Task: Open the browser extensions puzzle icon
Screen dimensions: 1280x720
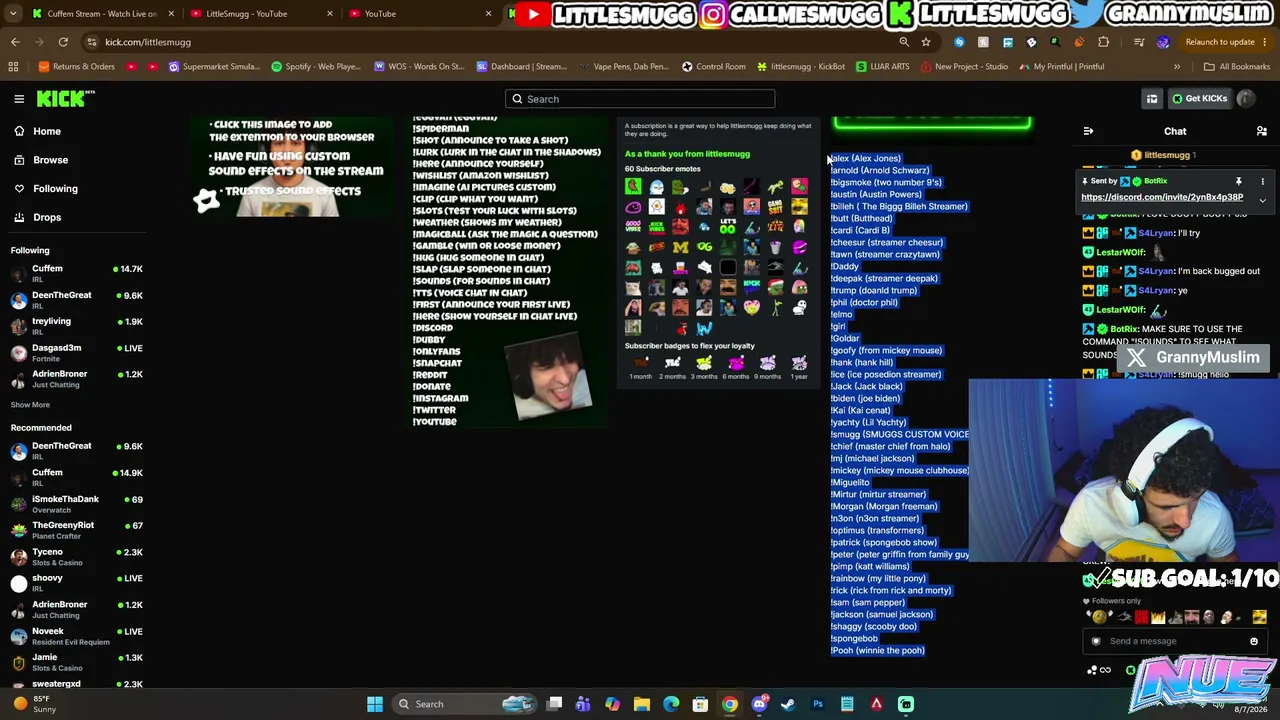Action: (x=1104, y=42)
